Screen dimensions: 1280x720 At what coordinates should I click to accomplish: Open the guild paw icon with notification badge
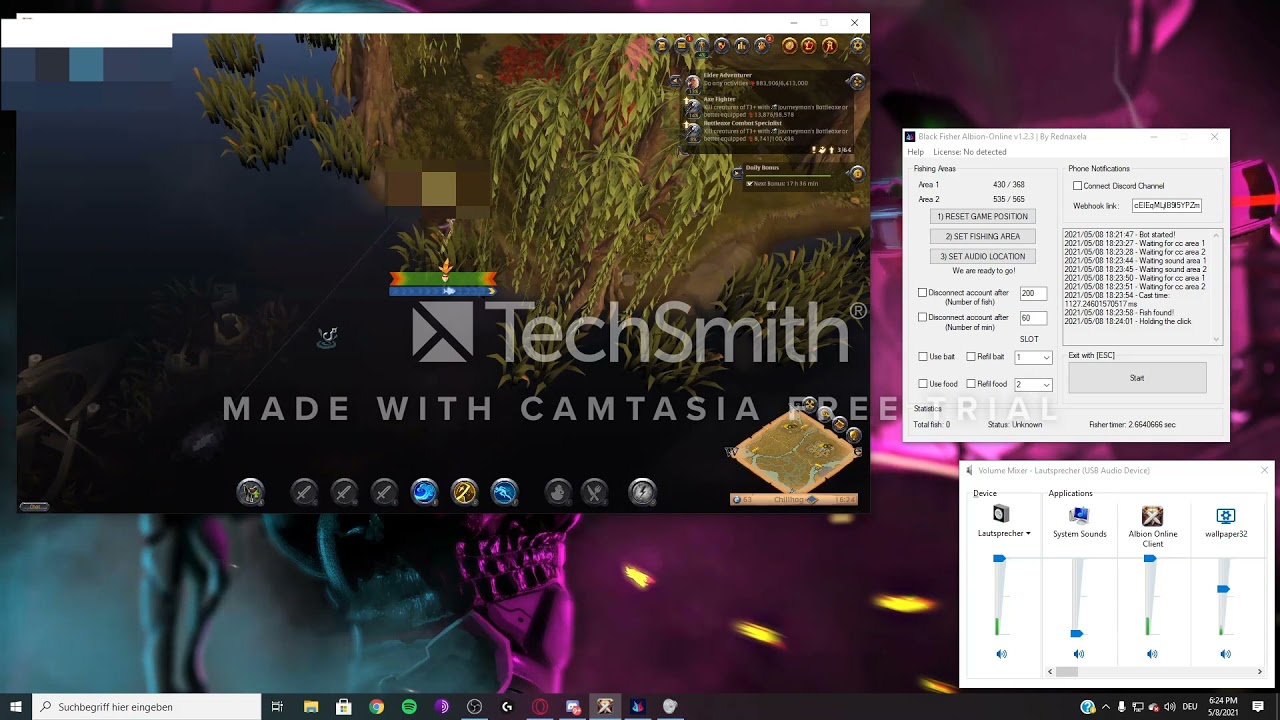point(762,46)
